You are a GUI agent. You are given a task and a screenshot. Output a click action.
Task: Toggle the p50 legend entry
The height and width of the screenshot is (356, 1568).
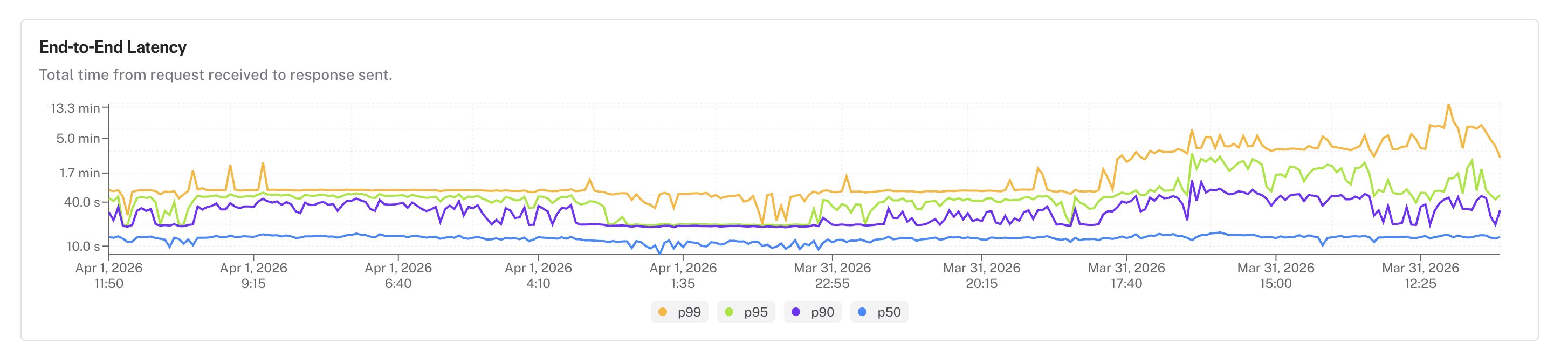click(x=879, y=312)
